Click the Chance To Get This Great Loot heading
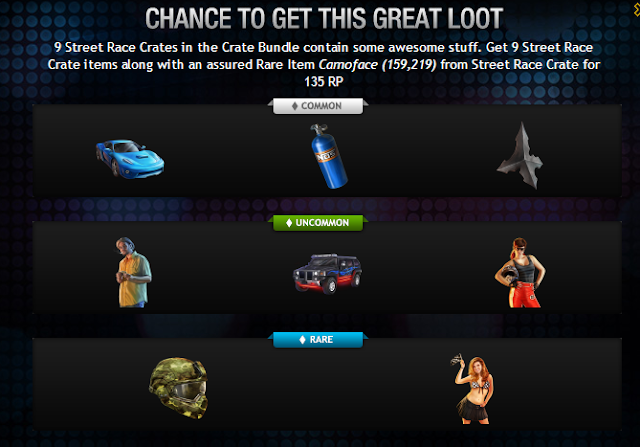Image resolution: width=640 pixels, height=447 pixels. (x=324, y=19)
